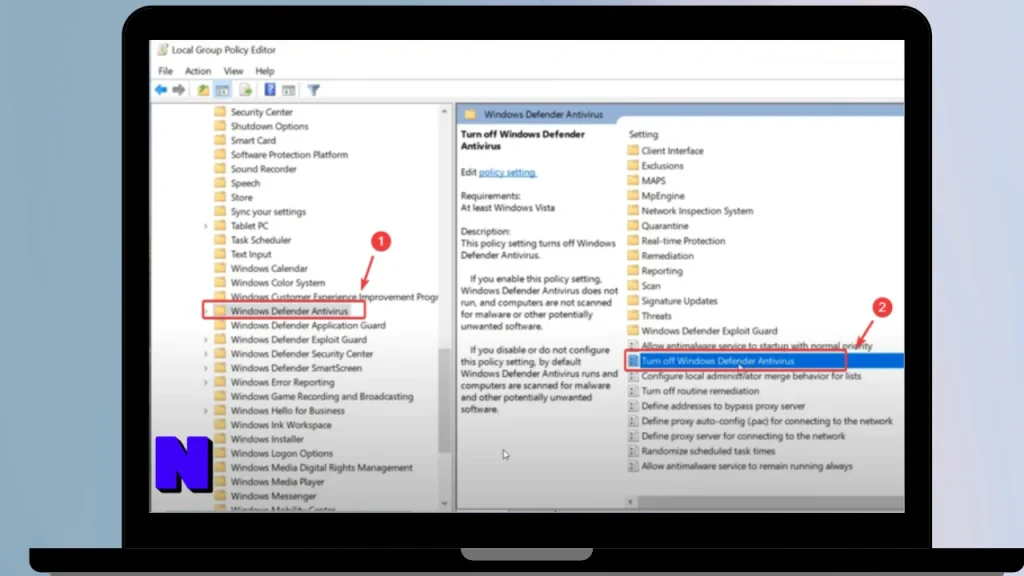Click the Randomize scheduled task times policy icon
This screenshot has height=576, width=1024.
pos(633,451)
